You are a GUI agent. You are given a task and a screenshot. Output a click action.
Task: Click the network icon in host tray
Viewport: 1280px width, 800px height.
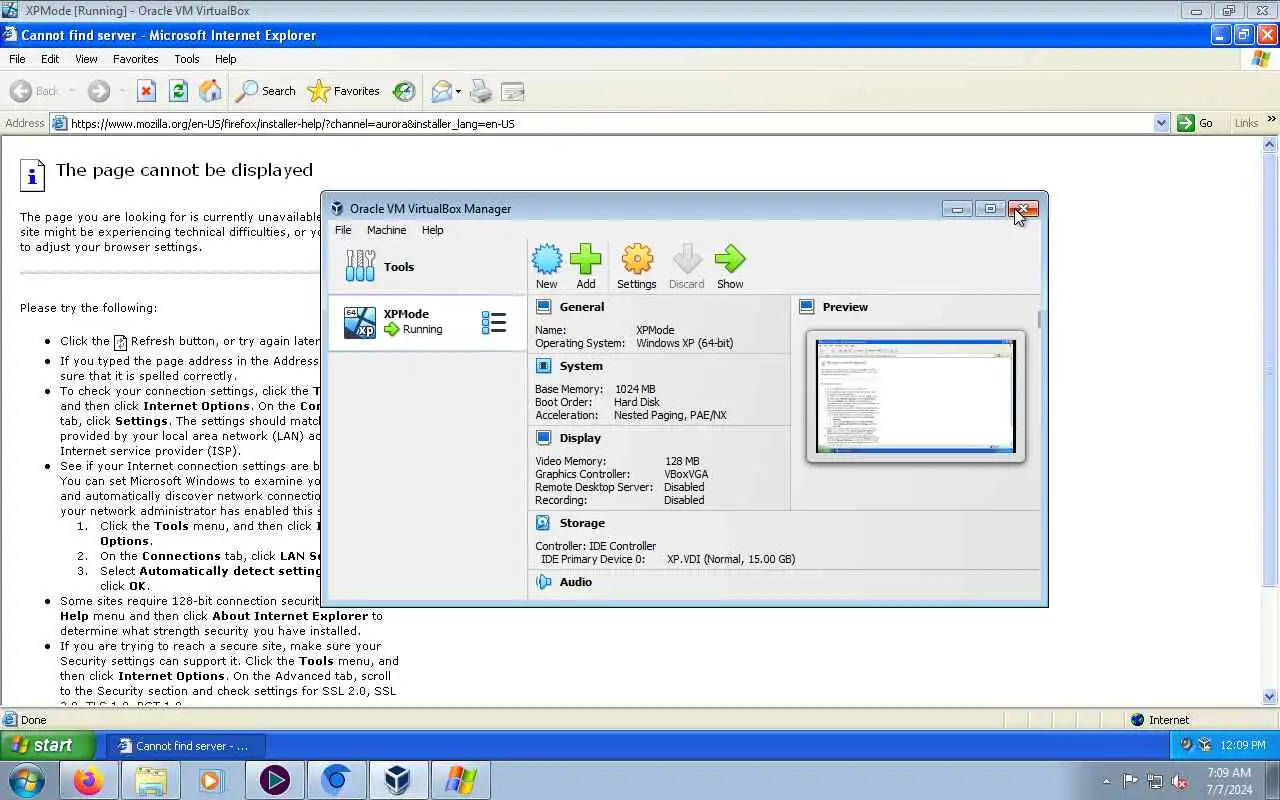1155,781
